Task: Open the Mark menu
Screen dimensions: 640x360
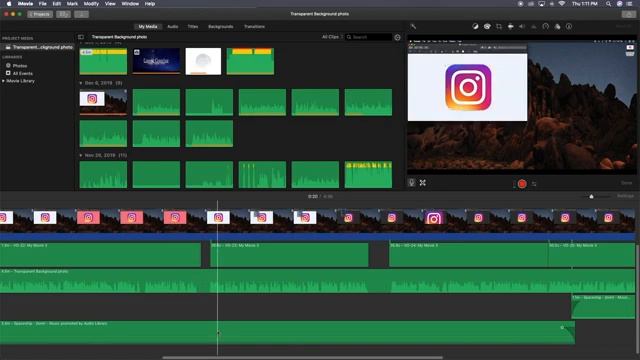Action: (72, 4)
